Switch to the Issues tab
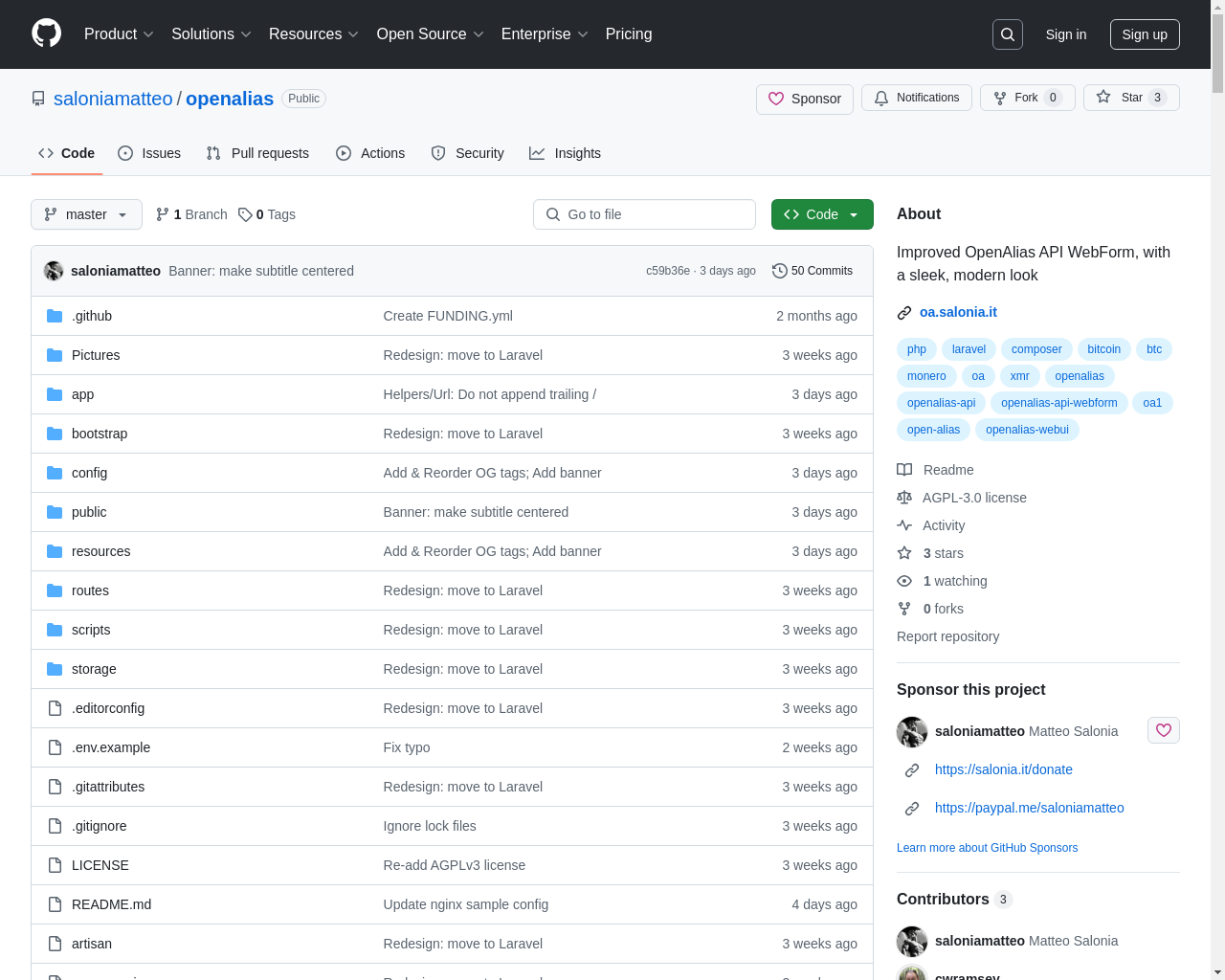1225x980 pixels. coord(149,153)
